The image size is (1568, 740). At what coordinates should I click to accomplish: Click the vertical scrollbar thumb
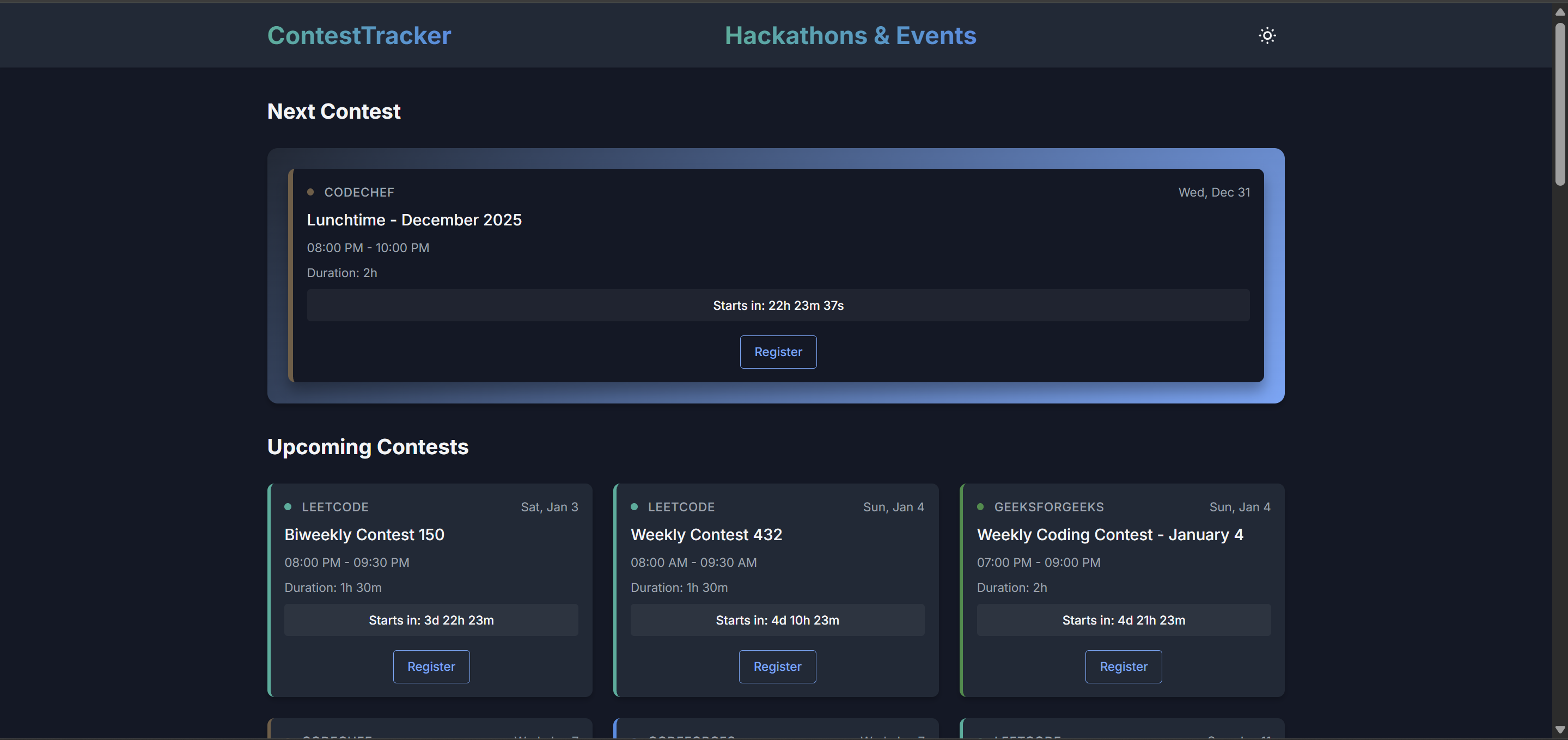[1559, 103]
